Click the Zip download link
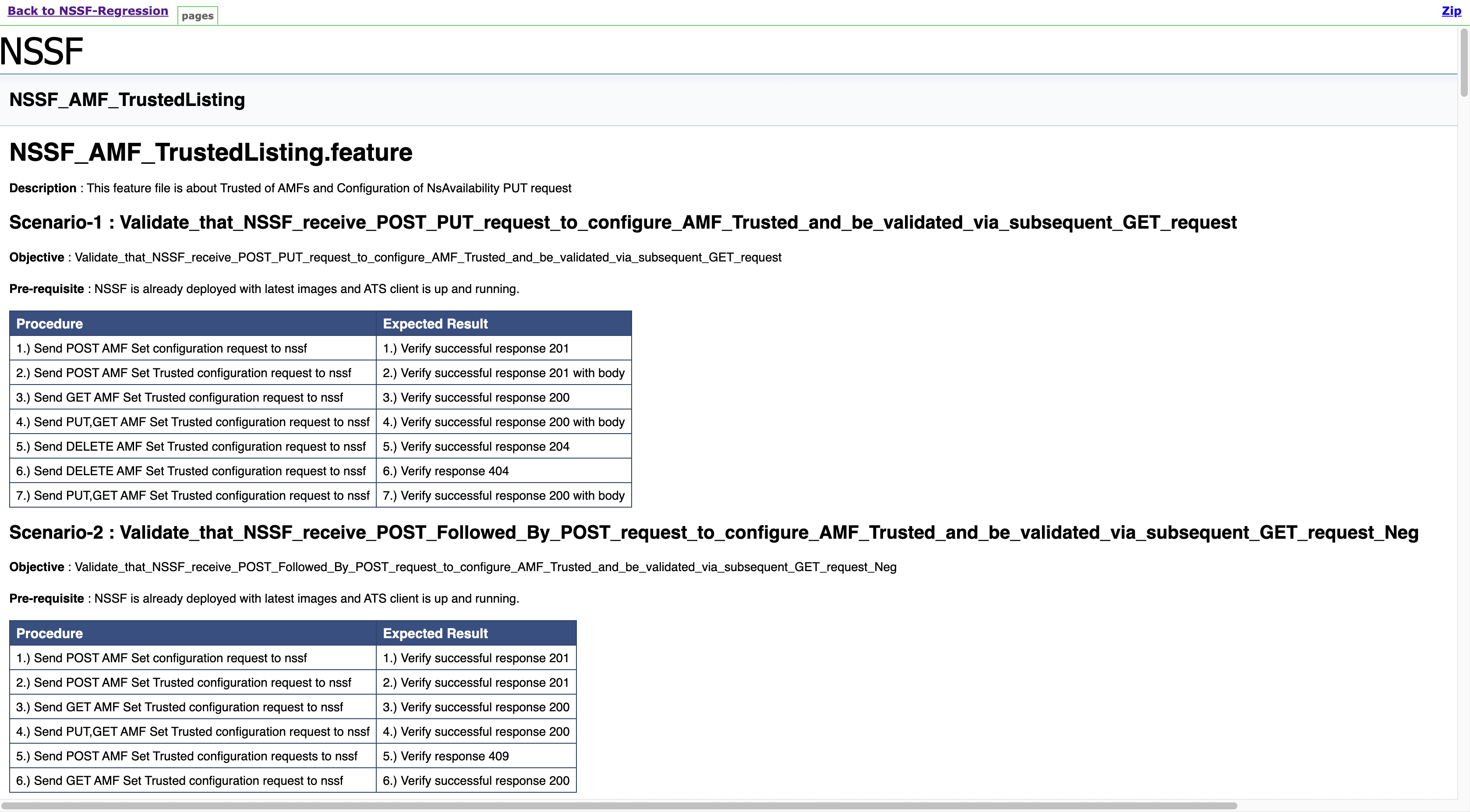 pyautogui.click(x=1451, y=10)
